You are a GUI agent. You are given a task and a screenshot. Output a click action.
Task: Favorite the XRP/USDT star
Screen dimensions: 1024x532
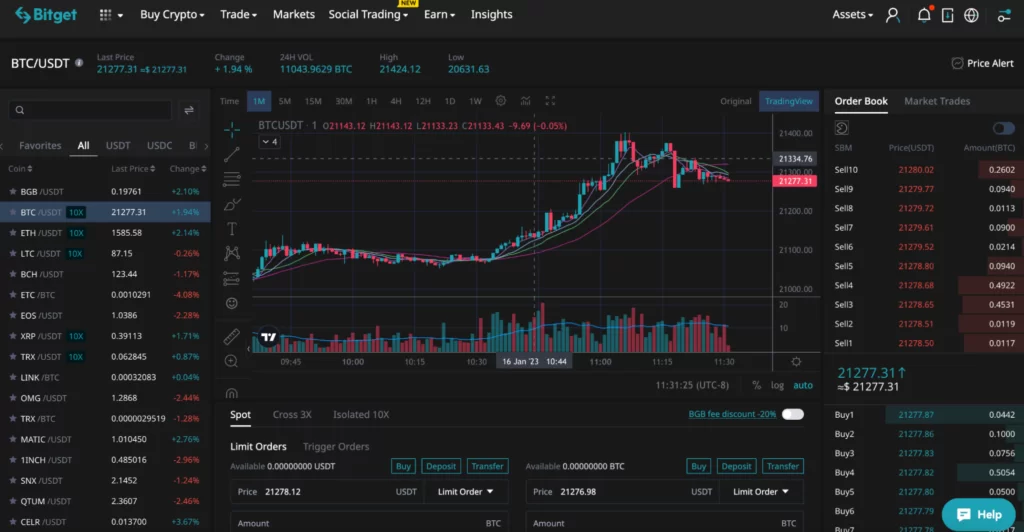tap(12, 336)
